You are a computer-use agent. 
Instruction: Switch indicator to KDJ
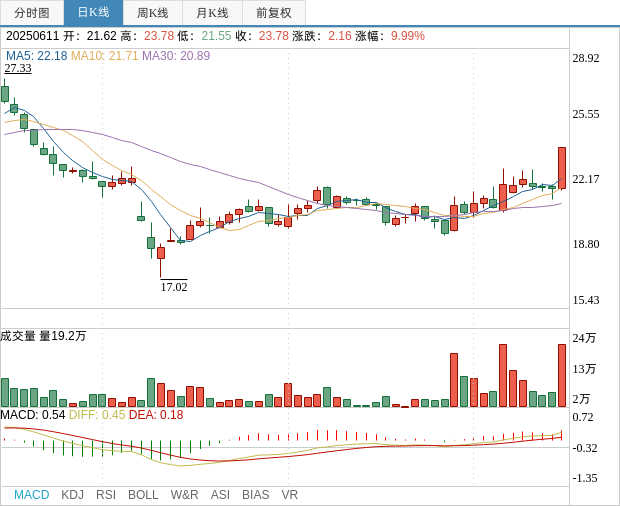pyautogui.click(x=72, y=495)
